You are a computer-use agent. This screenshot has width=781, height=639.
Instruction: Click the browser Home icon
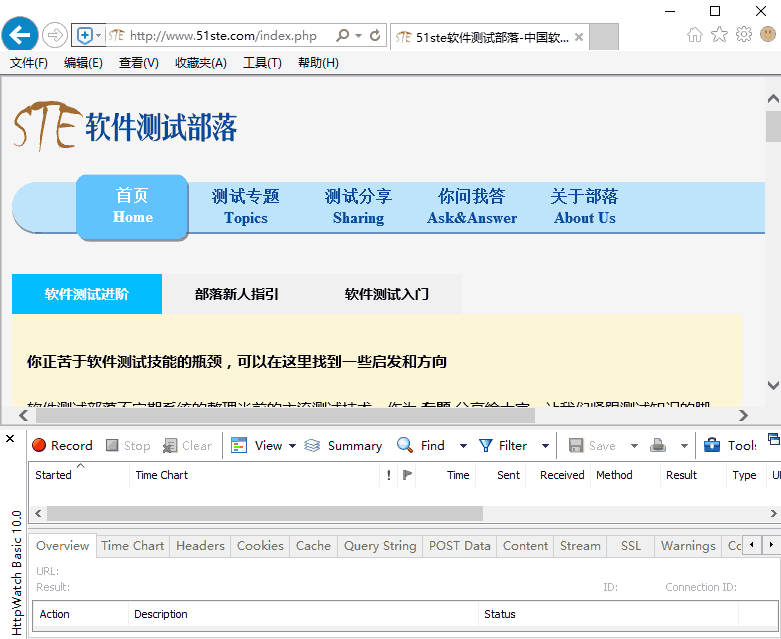[x=695, y=34]
